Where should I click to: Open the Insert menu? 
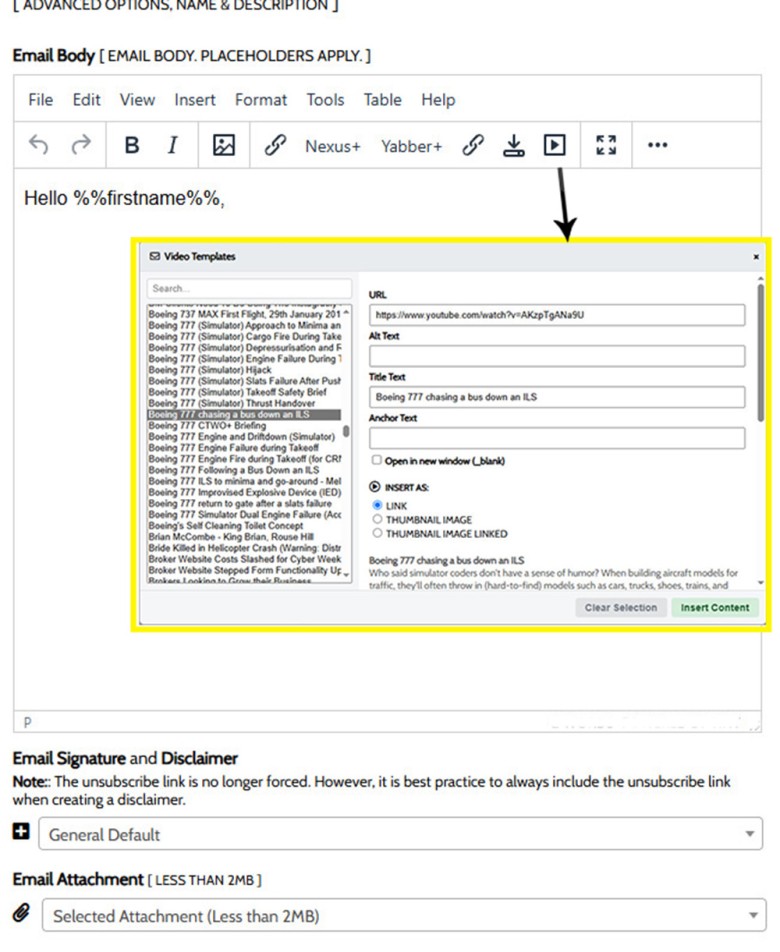[195, 100]
